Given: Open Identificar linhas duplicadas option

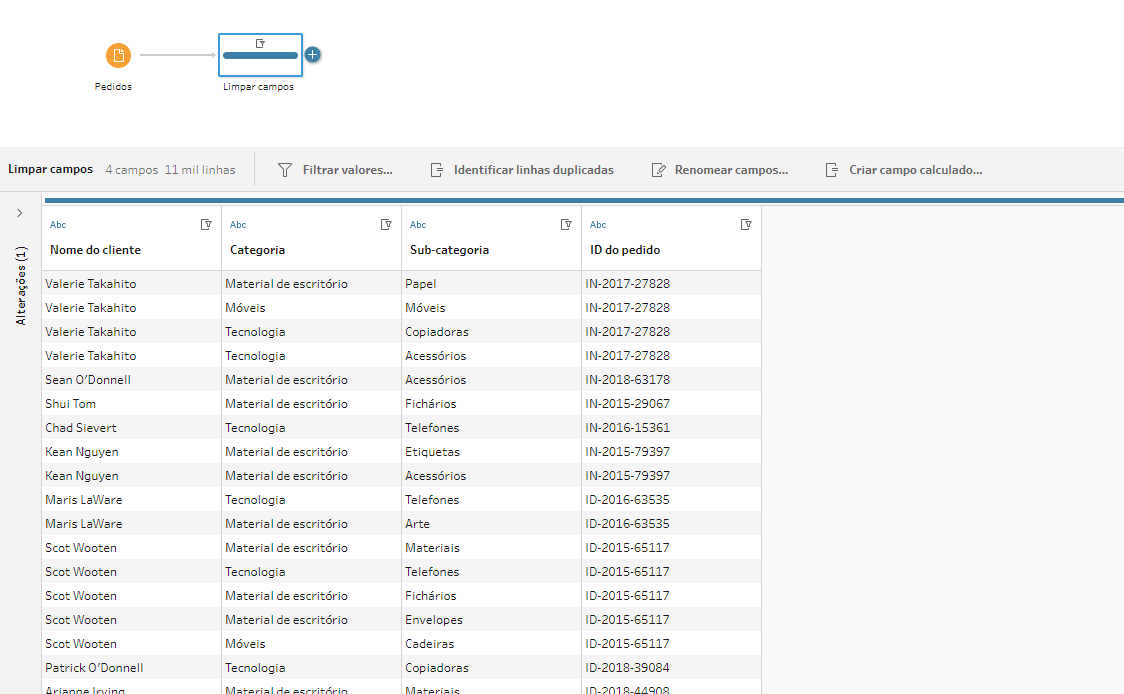Looking at the screenshot, I should point(522,170).
